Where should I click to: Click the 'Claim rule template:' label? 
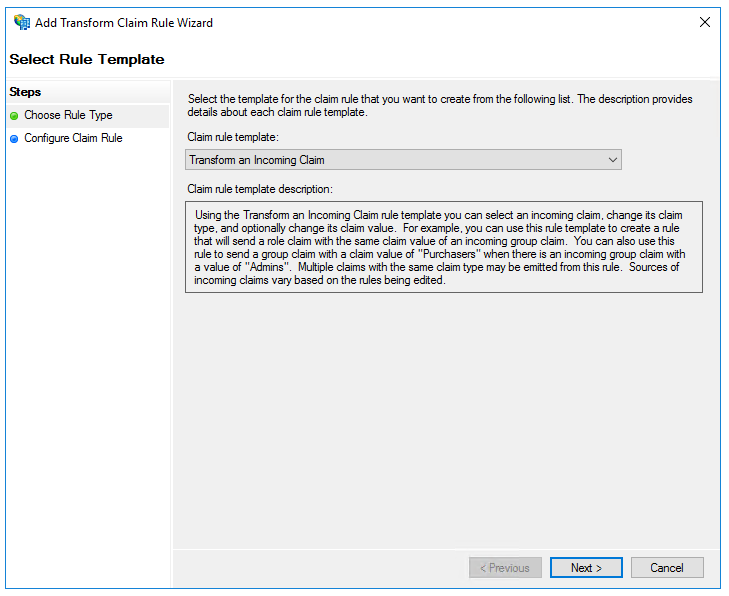[233, 137]
